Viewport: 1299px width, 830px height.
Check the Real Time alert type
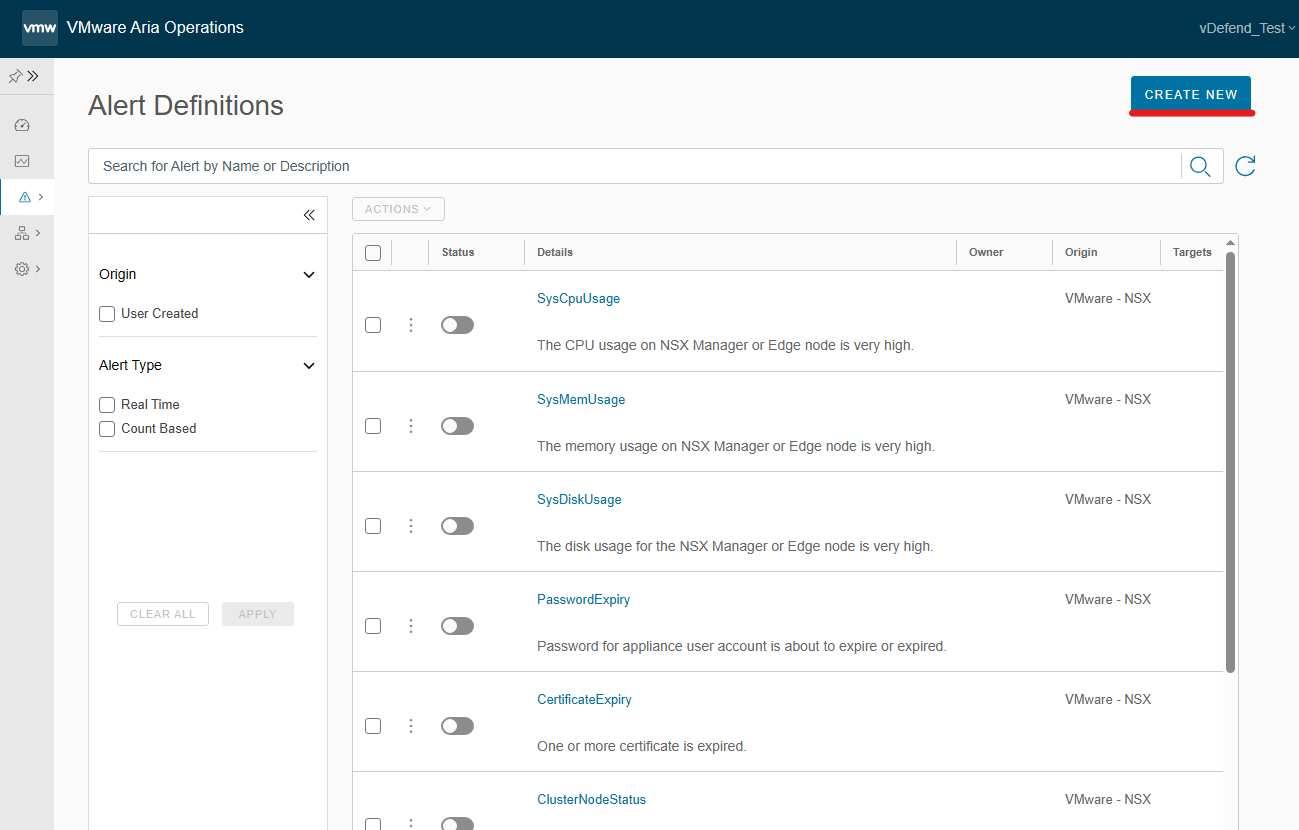[107, 405]
